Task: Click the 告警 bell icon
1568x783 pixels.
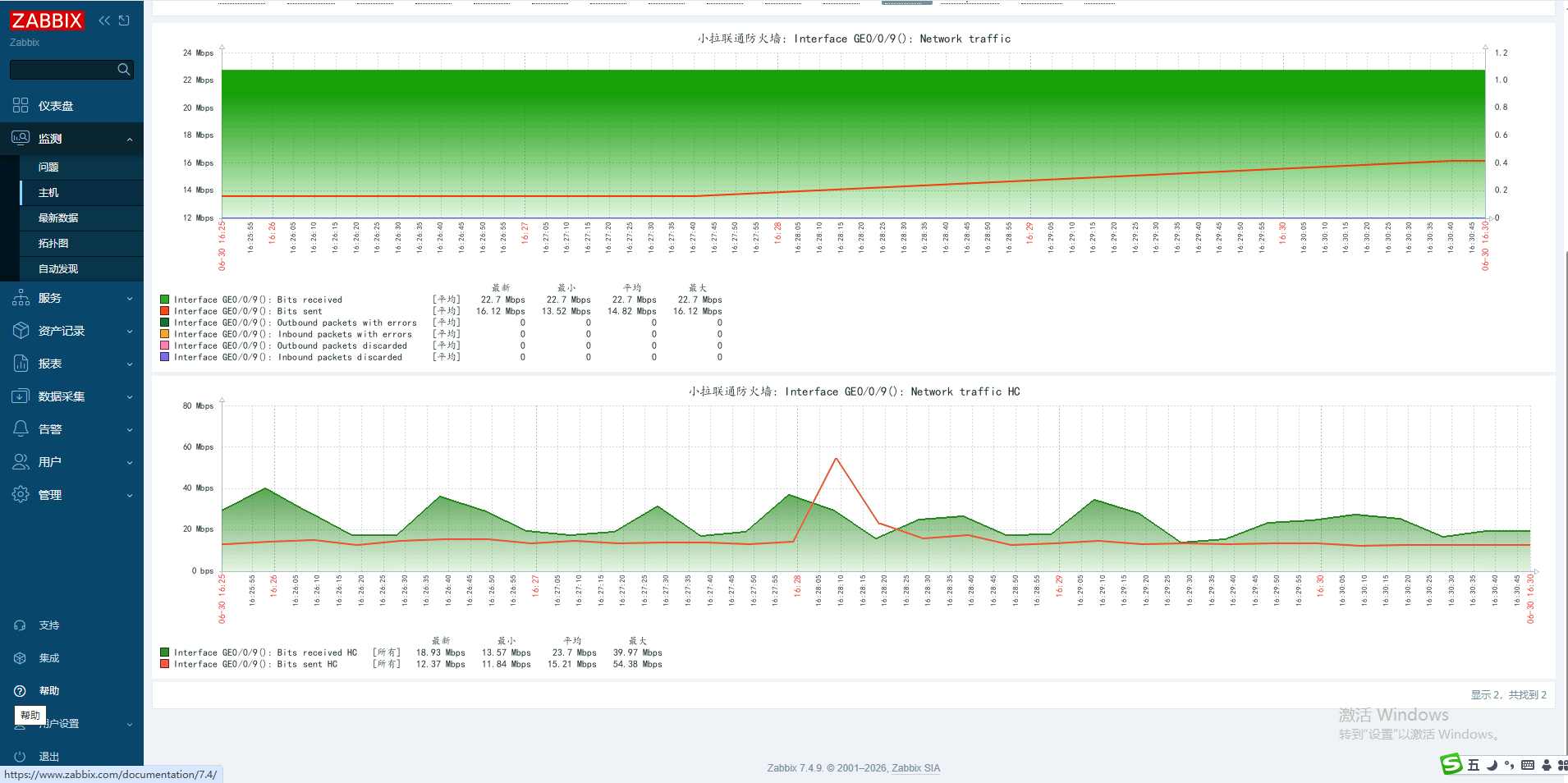Action: tap(21, 428)
